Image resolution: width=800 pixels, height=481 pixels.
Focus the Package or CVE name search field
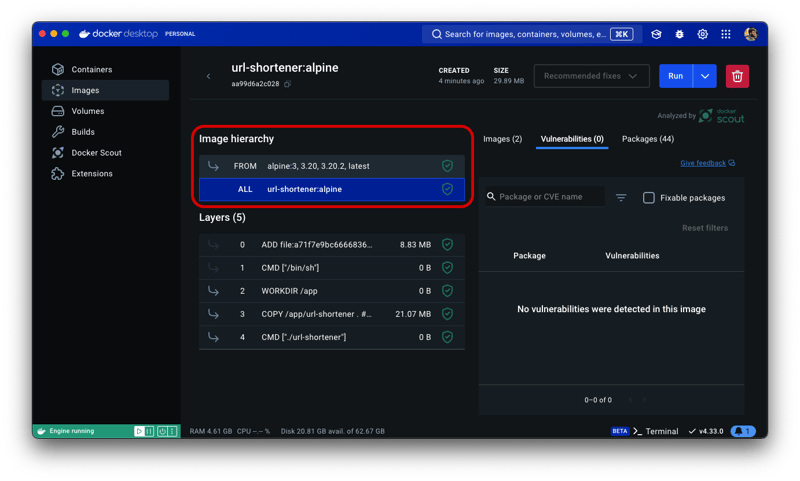[545, 197]
